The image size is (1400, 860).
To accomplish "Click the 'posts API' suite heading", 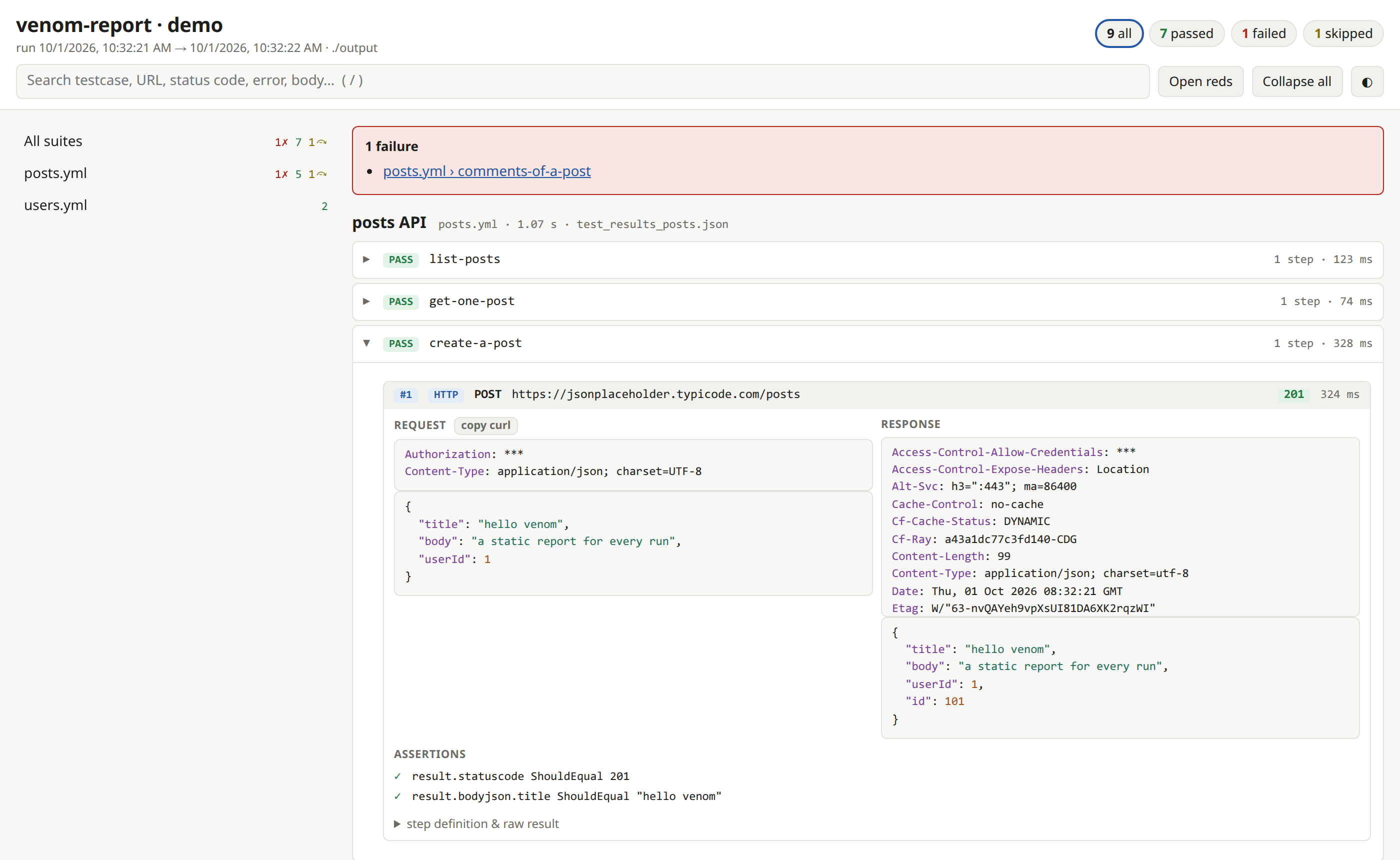I will pyautogui.click(x=389, y=222).
